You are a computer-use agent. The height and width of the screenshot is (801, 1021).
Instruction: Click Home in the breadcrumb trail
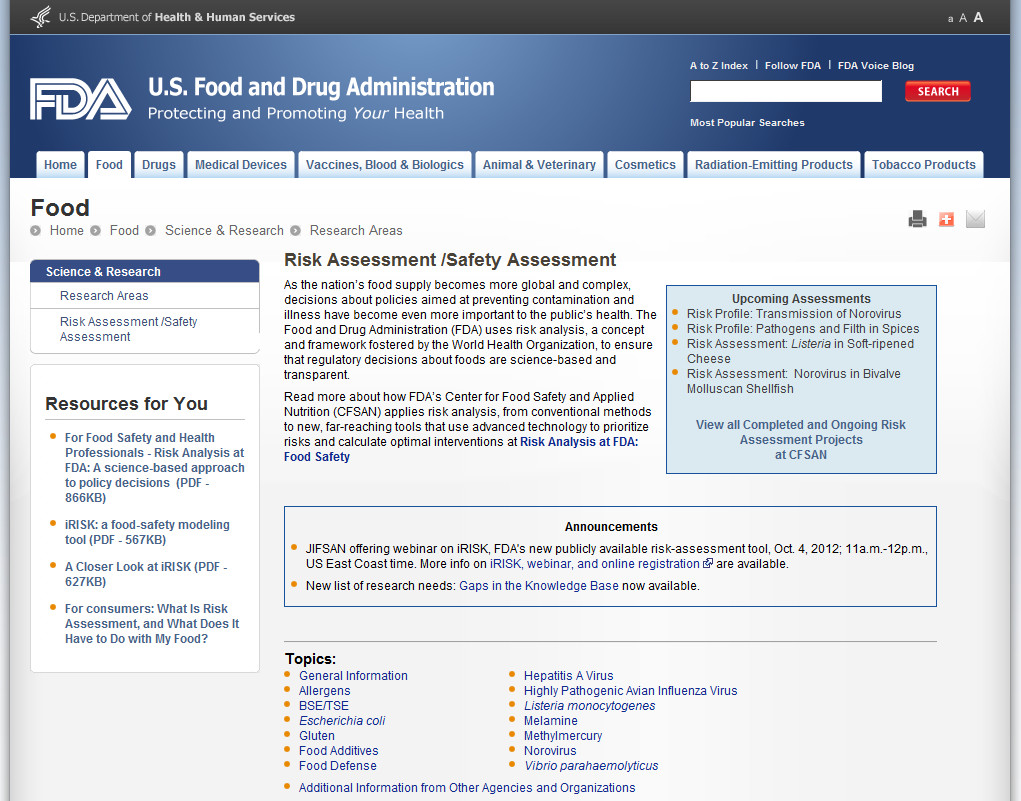66,231
